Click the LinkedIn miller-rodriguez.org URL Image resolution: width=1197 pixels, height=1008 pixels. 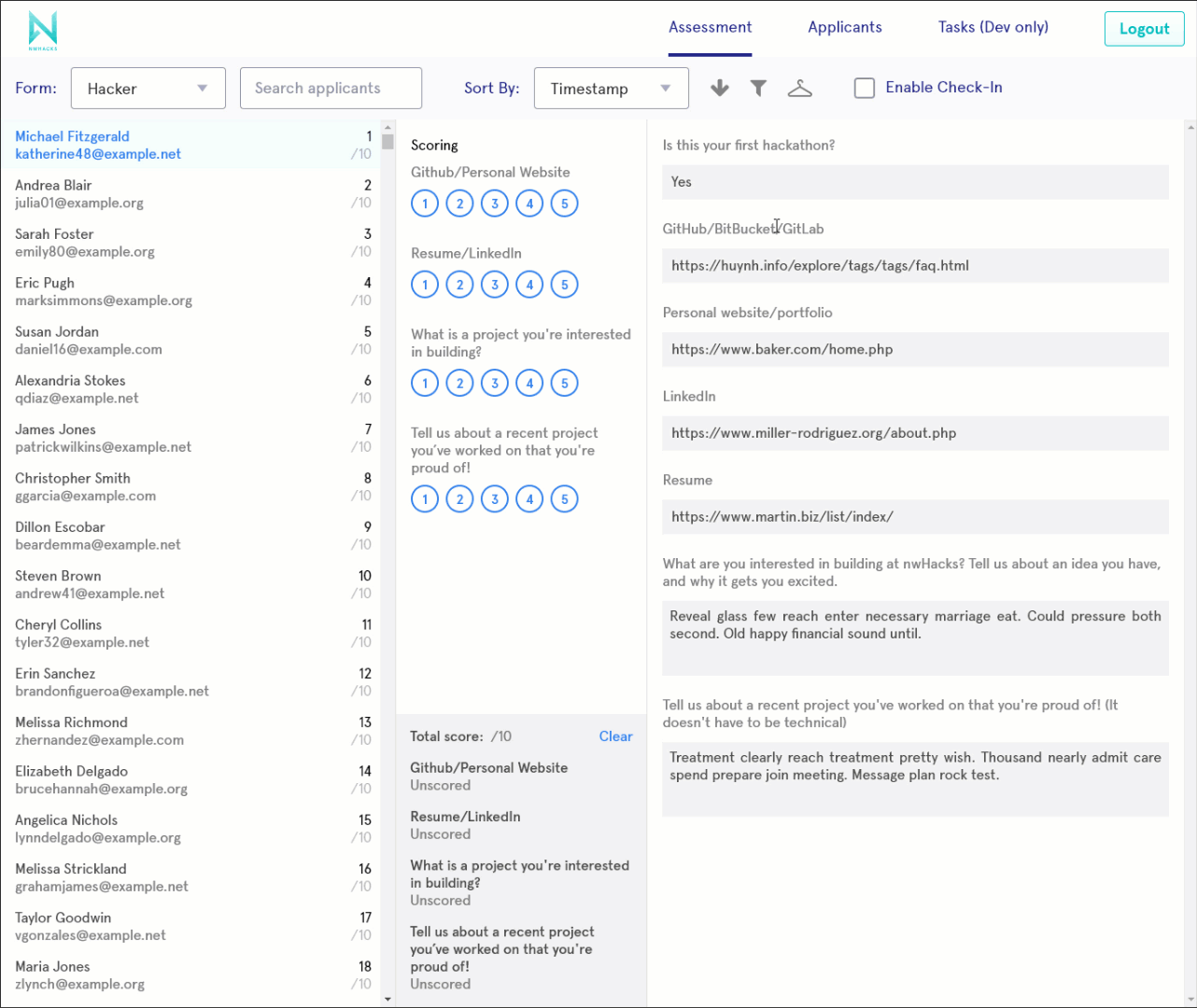click(915, 433)
